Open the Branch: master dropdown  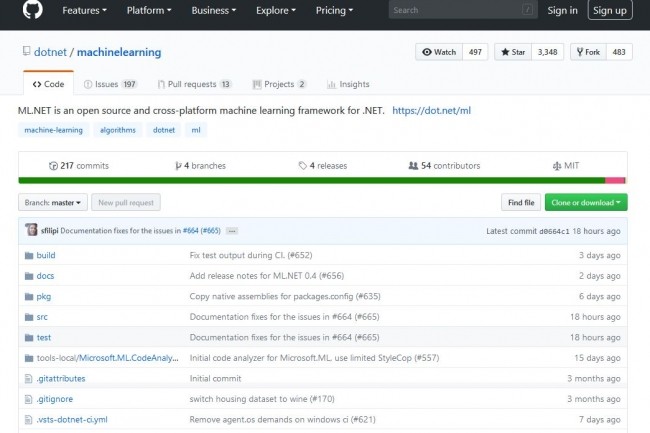click(53, 202)
